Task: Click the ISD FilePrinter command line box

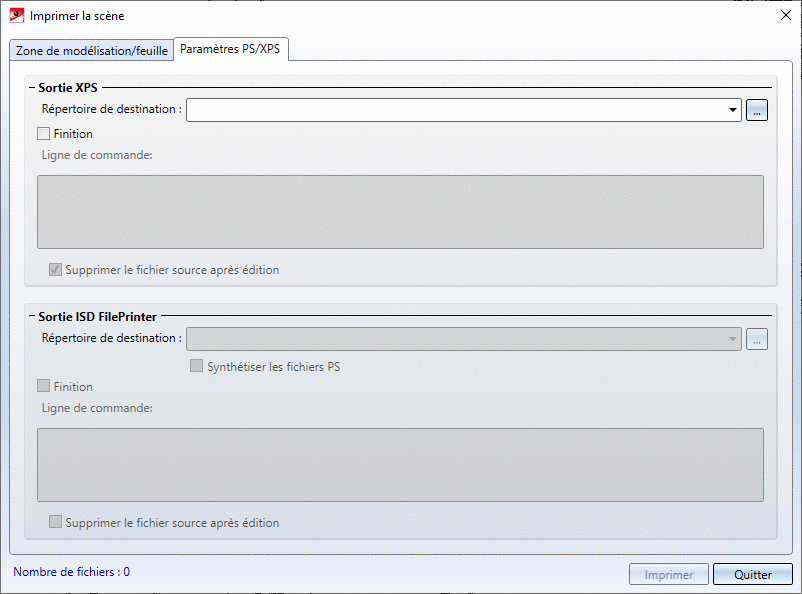Action: coord(400,465)
